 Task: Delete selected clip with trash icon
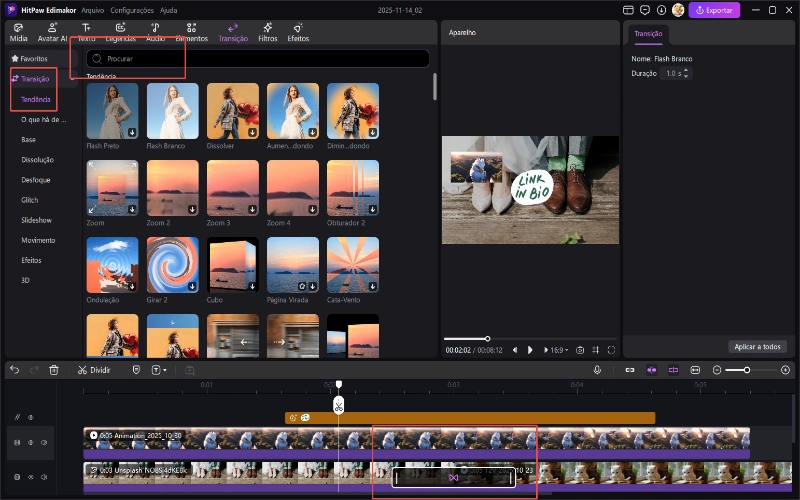tap(54, 370)
